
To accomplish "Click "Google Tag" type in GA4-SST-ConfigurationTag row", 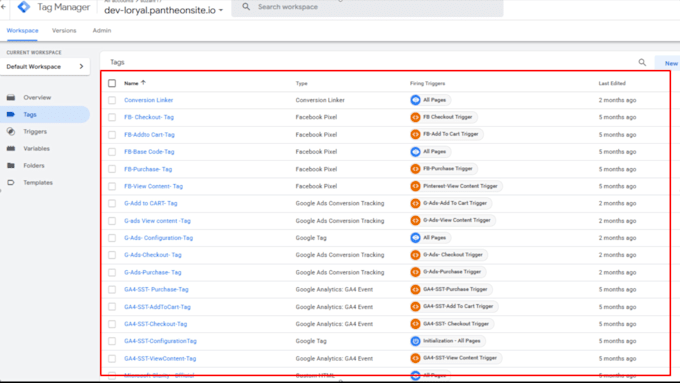I will click(311, 341).
